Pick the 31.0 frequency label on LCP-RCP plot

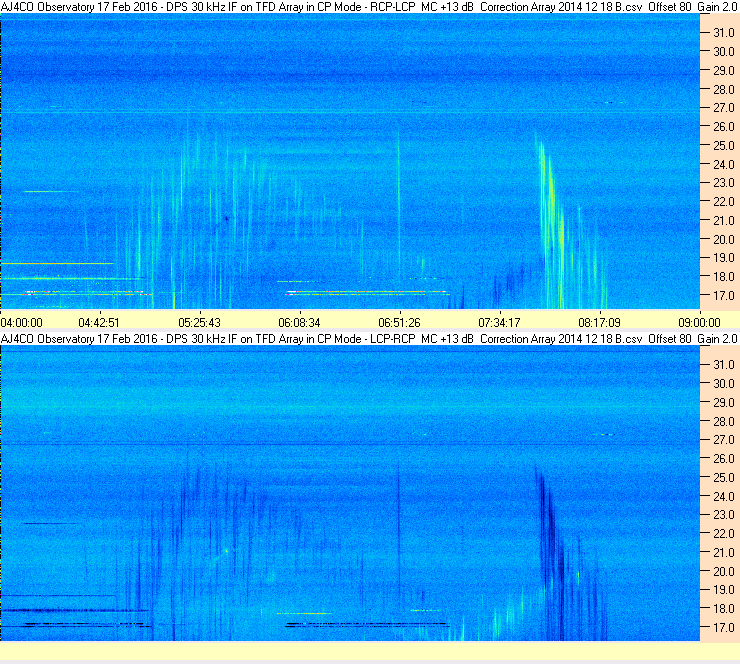(x=724, y=365)
